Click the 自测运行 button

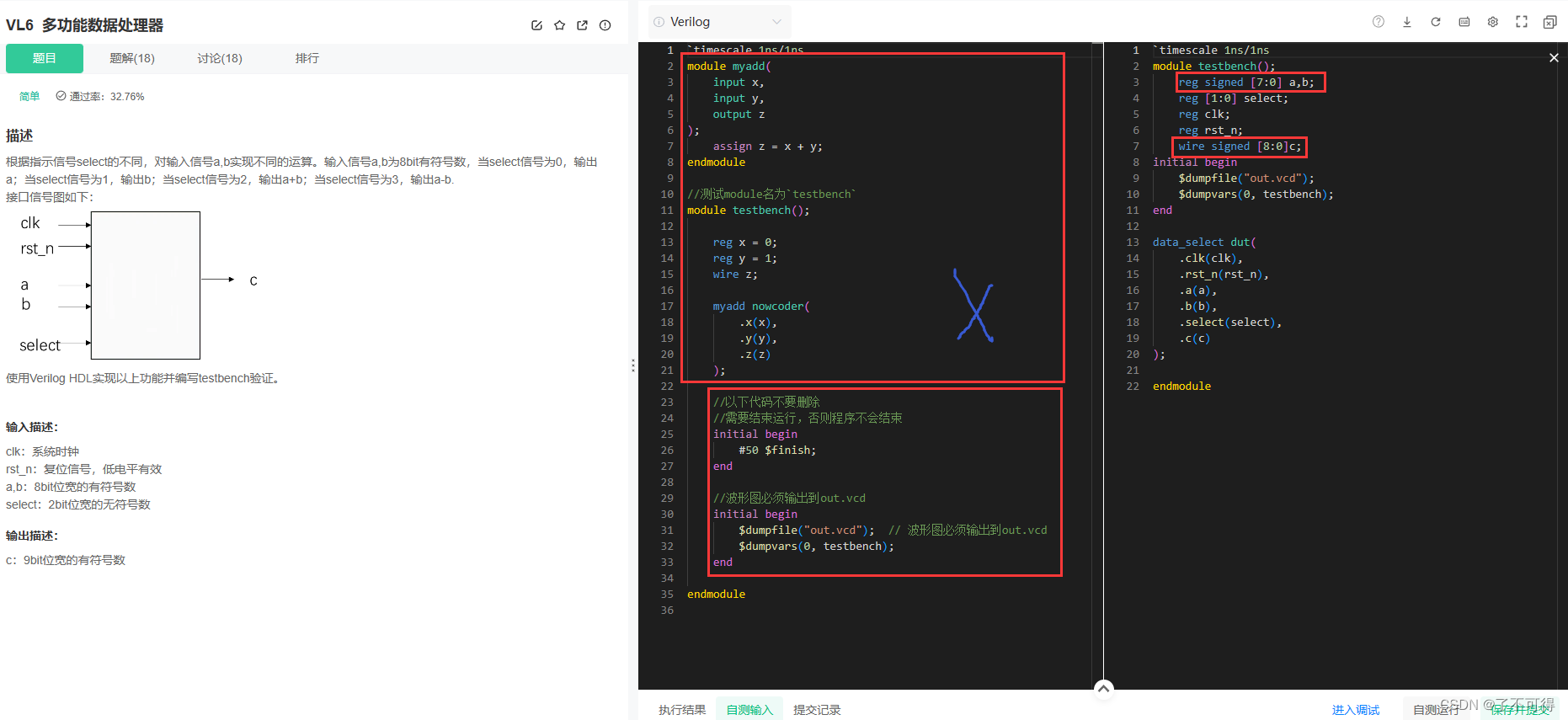(1436, 710)
